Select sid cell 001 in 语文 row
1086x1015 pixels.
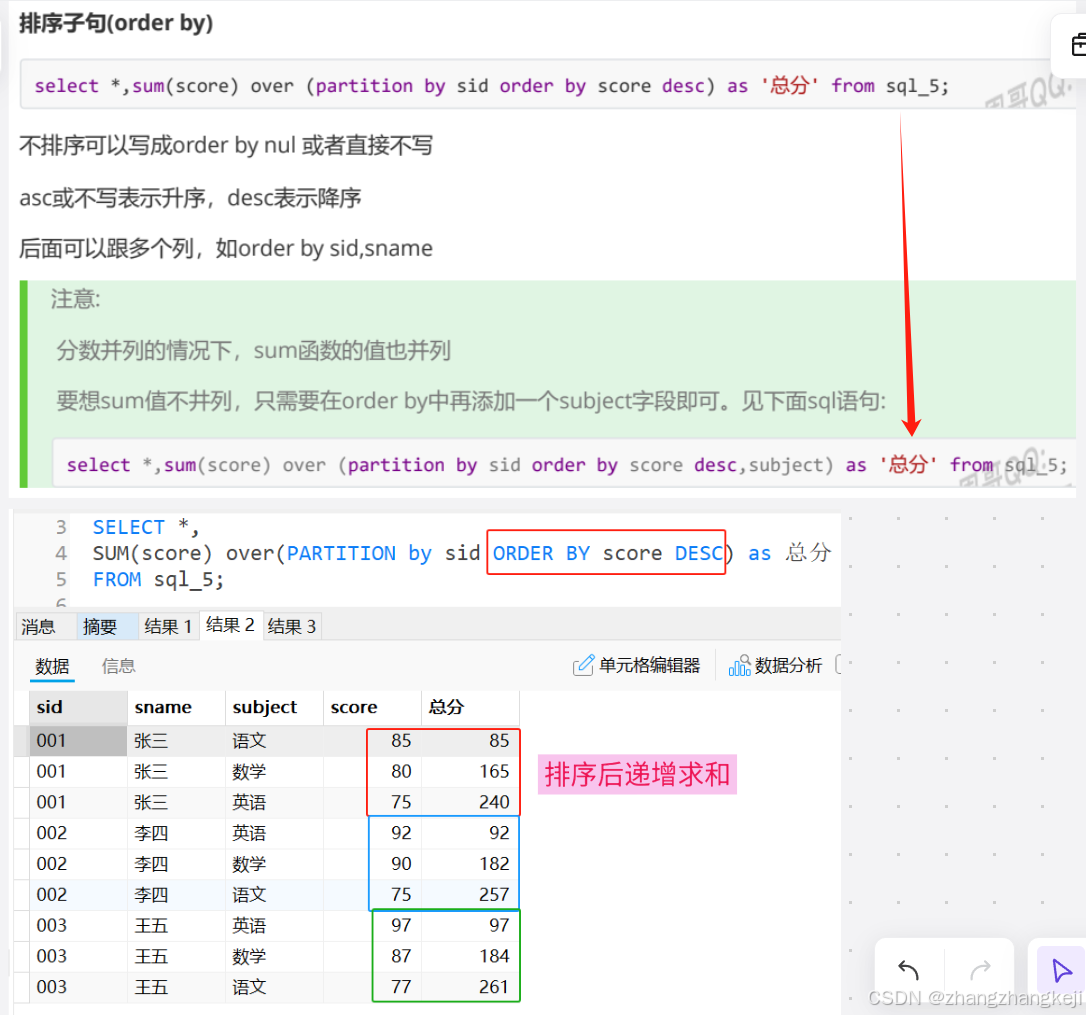[x=78, y=741]
